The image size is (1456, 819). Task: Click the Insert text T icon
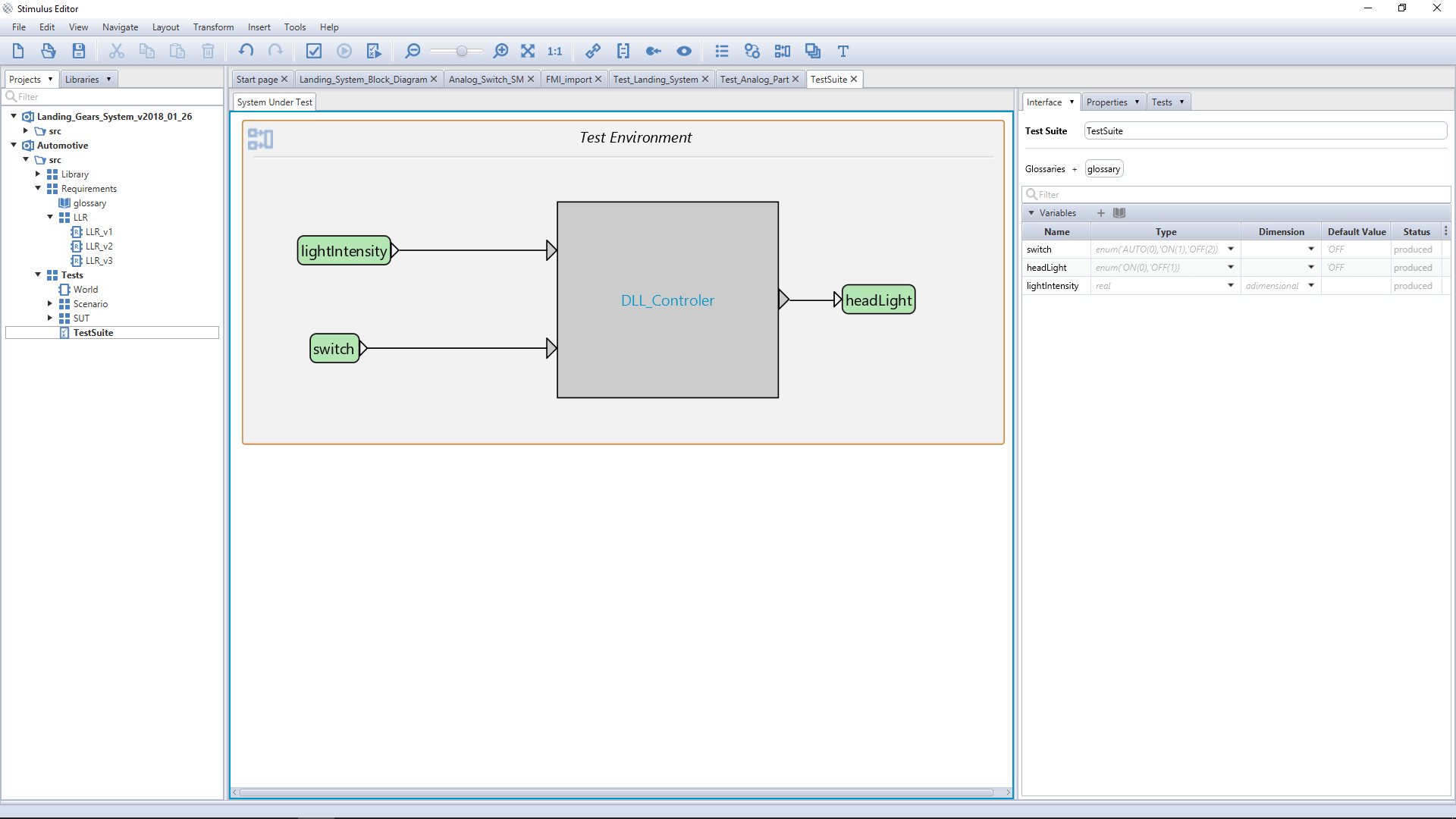click(843, 51)
